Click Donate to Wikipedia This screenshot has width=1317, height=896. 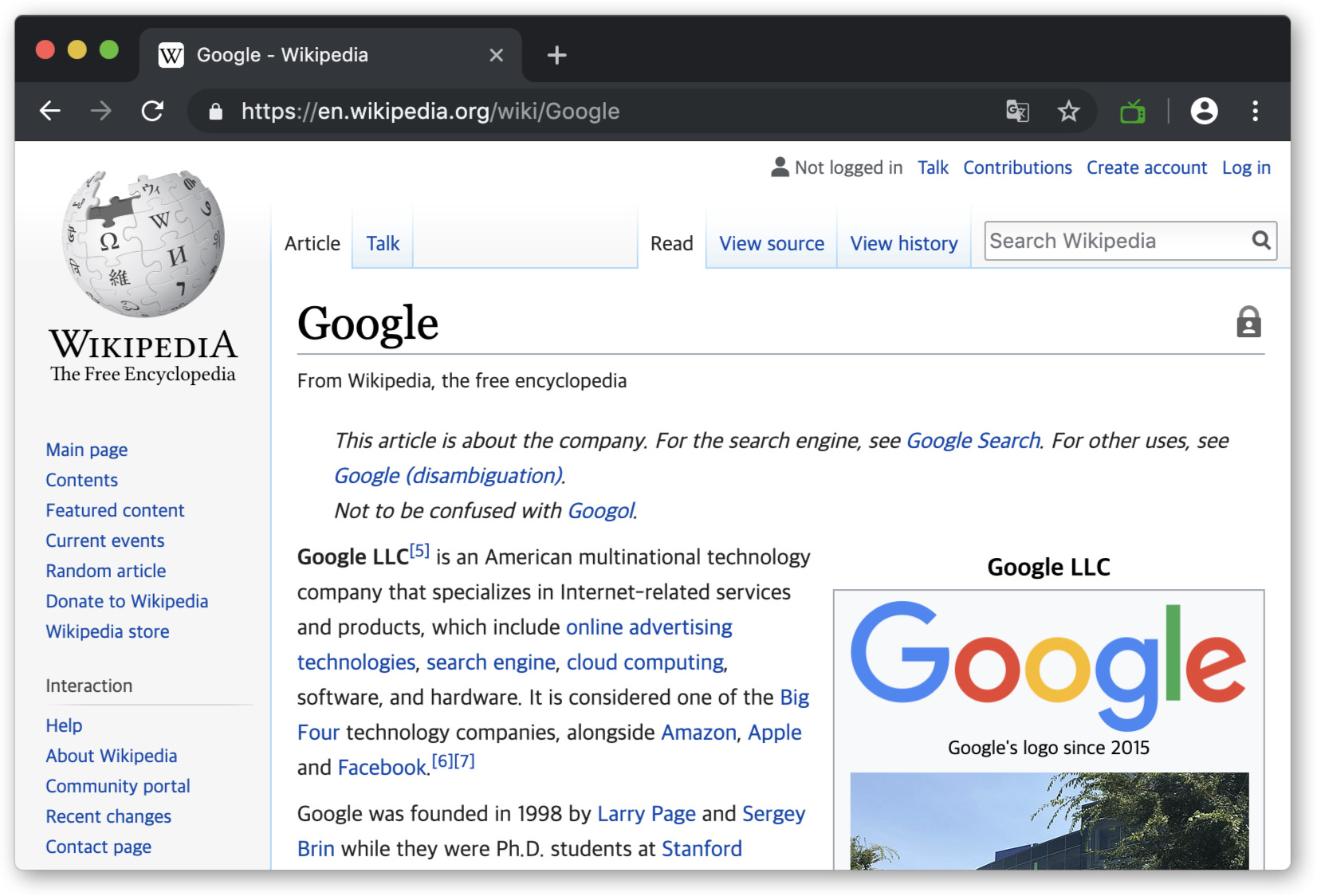point(127,601)
